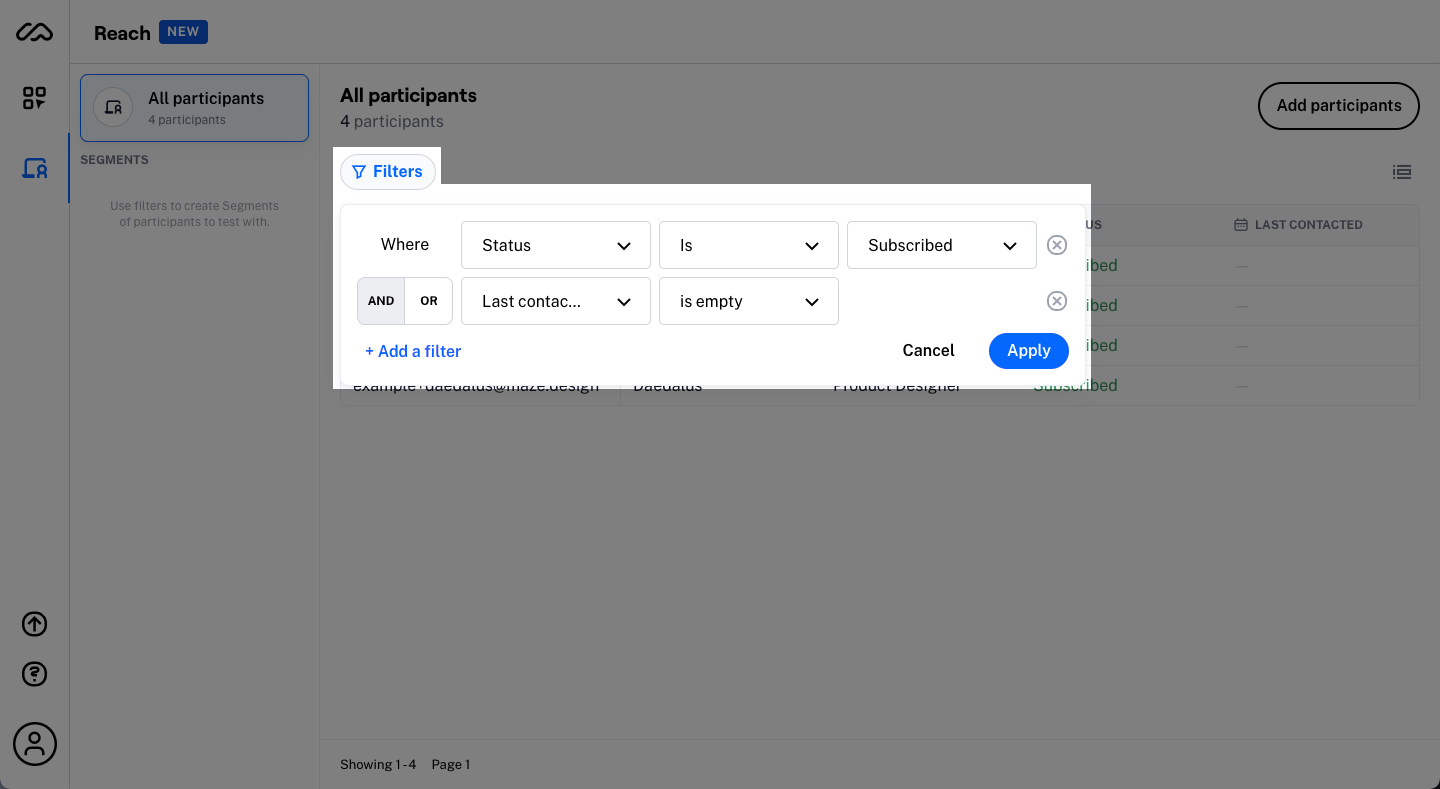Select the participants icon in the sidebar

coord(34,168)
